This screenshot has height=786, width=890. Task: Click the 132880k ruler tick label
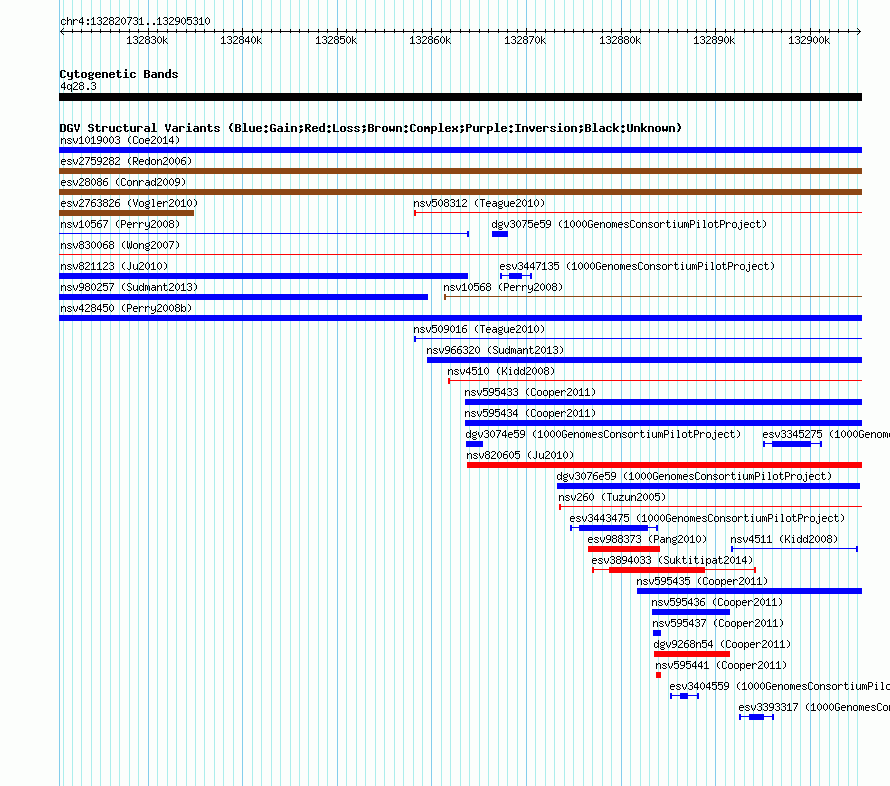[620, 40]
